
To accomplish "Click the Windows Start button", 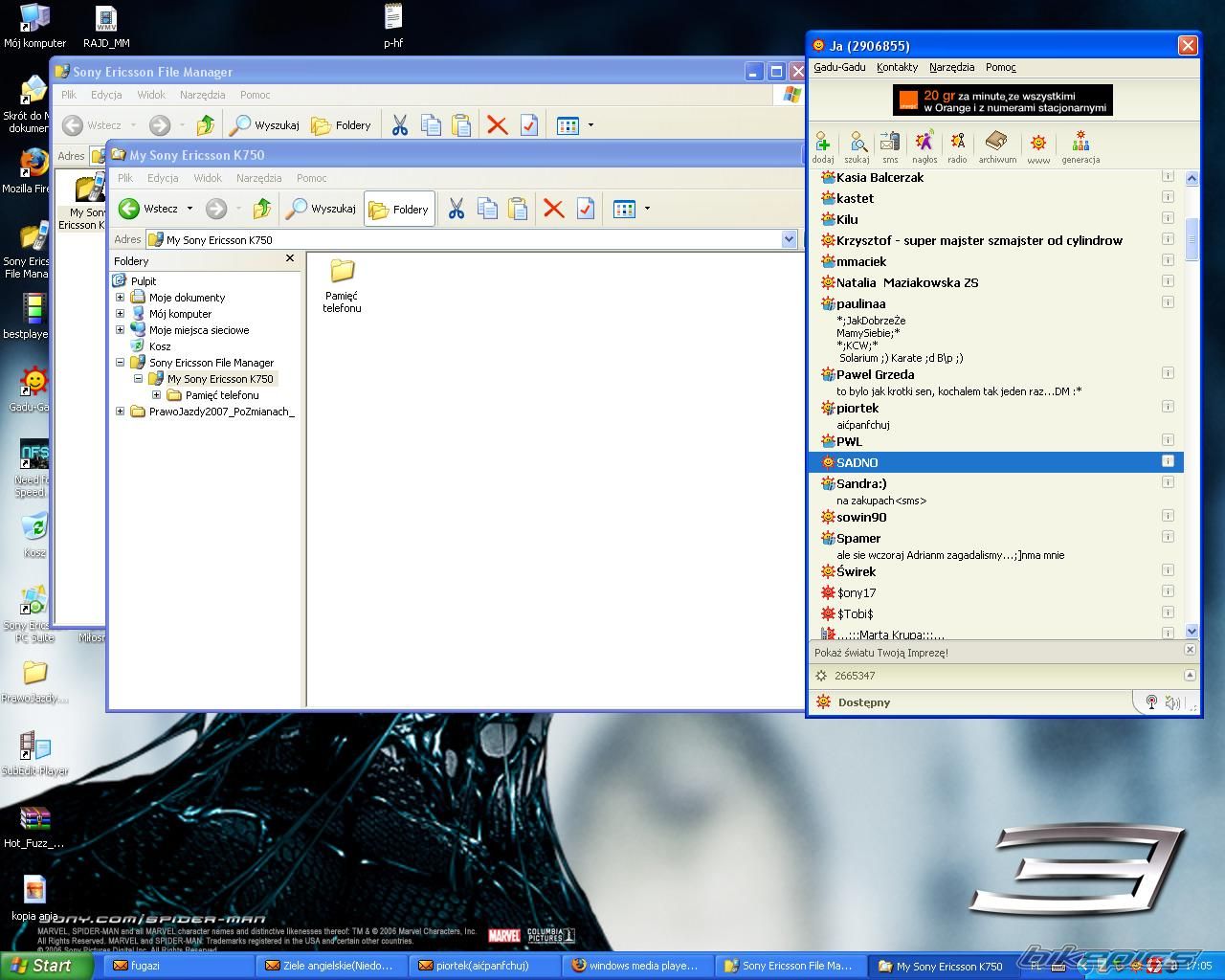I will point(45,966).
